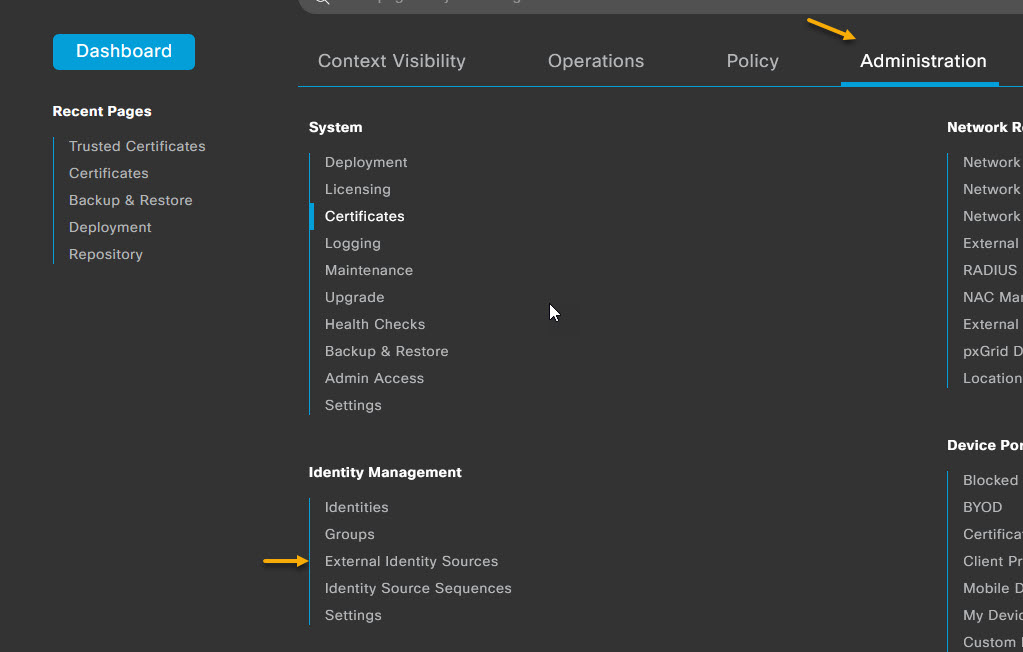Screen dimensions: 1023x652
Task: Open Logging under System
Action: tap(352, 243)
